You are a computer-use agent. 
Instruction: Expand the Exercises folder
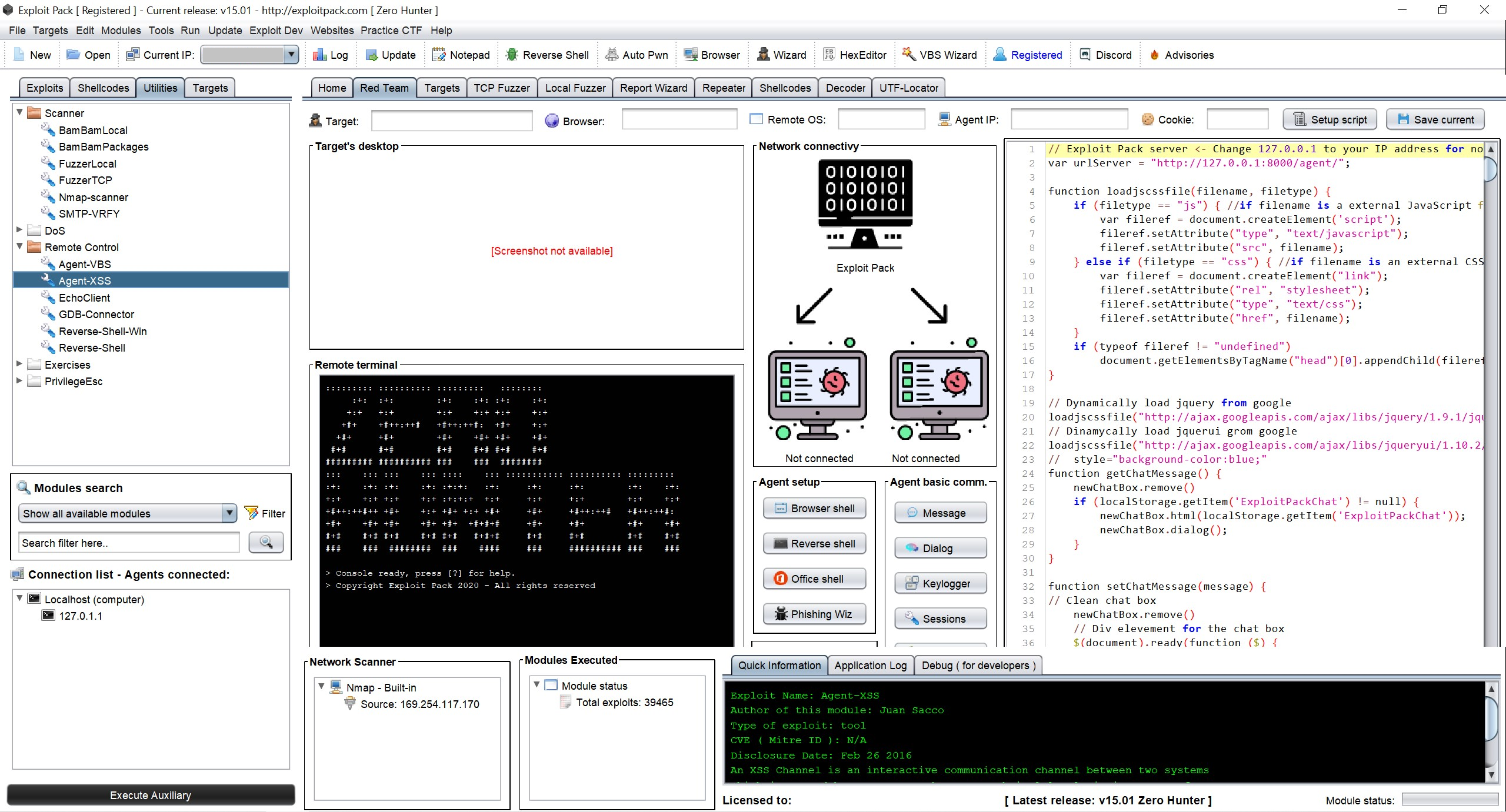pyautogui.click(x=19, y=363)
